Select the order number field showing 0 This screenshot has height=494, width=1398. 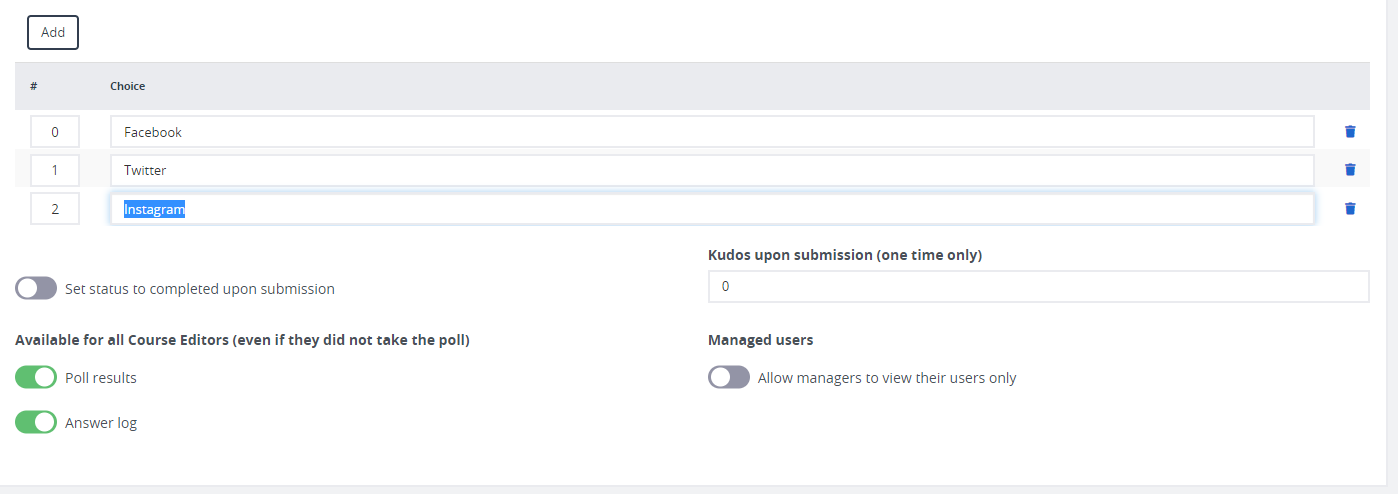pyautogui.click(x=55, y=132)
